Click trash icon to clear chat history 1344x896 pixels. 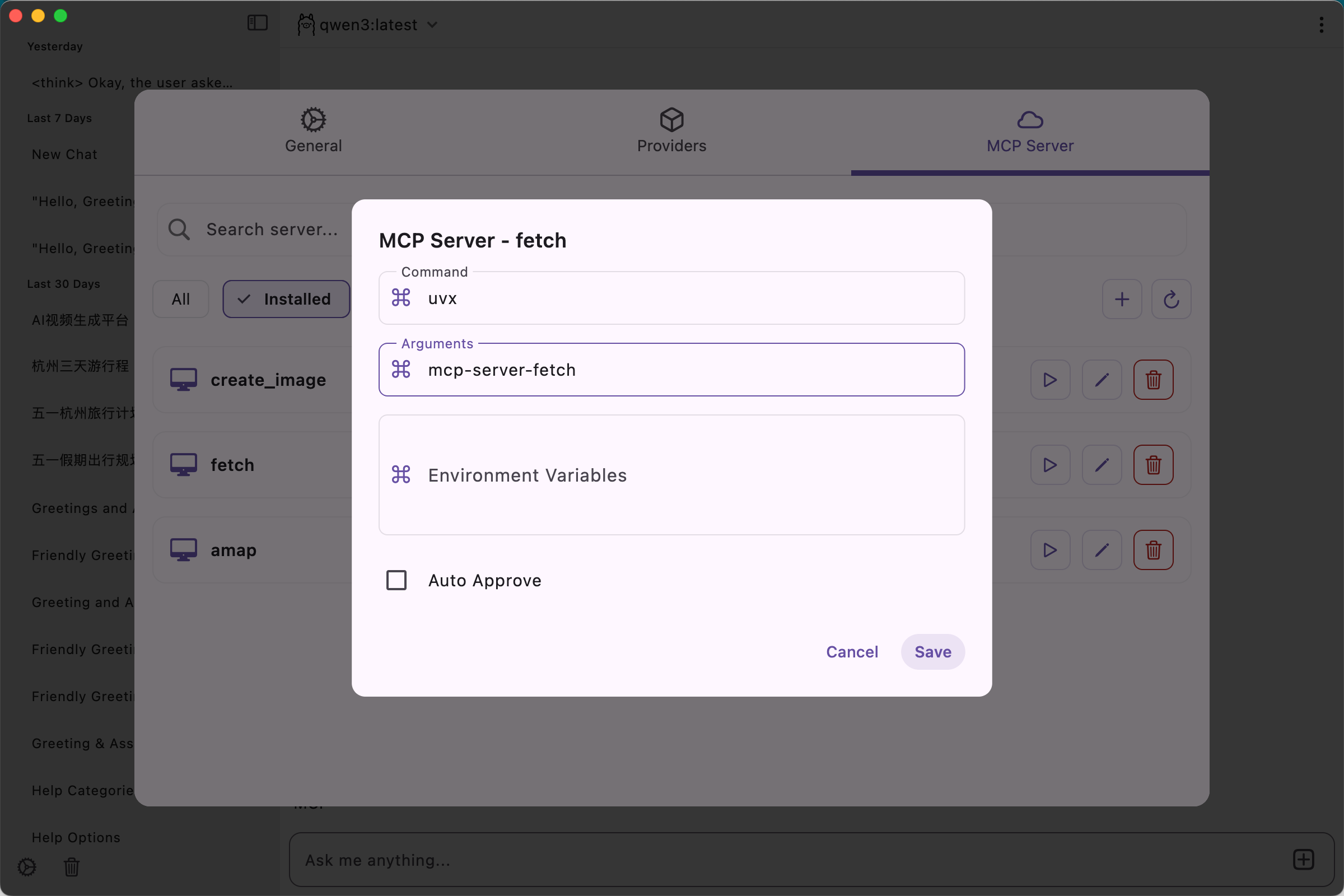[72, 866]
